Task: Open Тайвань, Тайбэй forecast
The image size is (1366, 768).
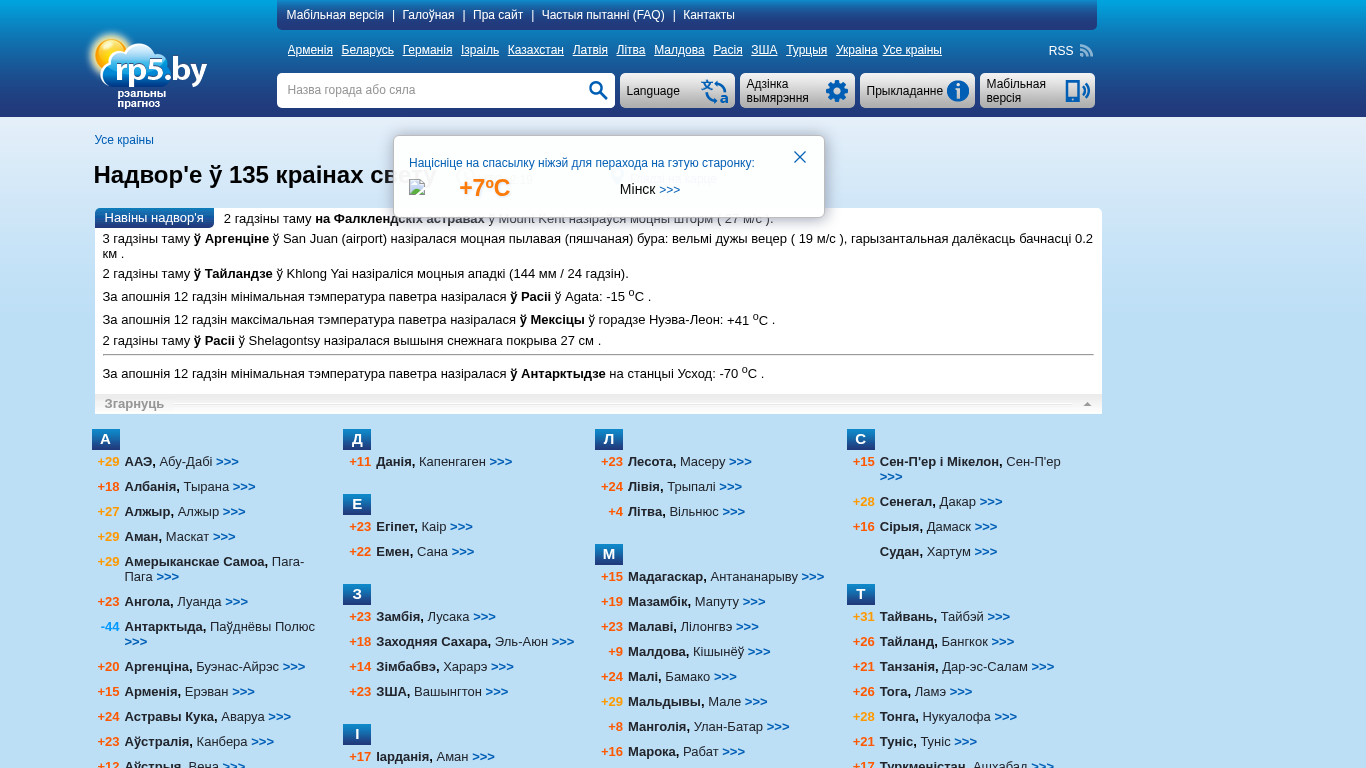Action: (x=945, y=617)
